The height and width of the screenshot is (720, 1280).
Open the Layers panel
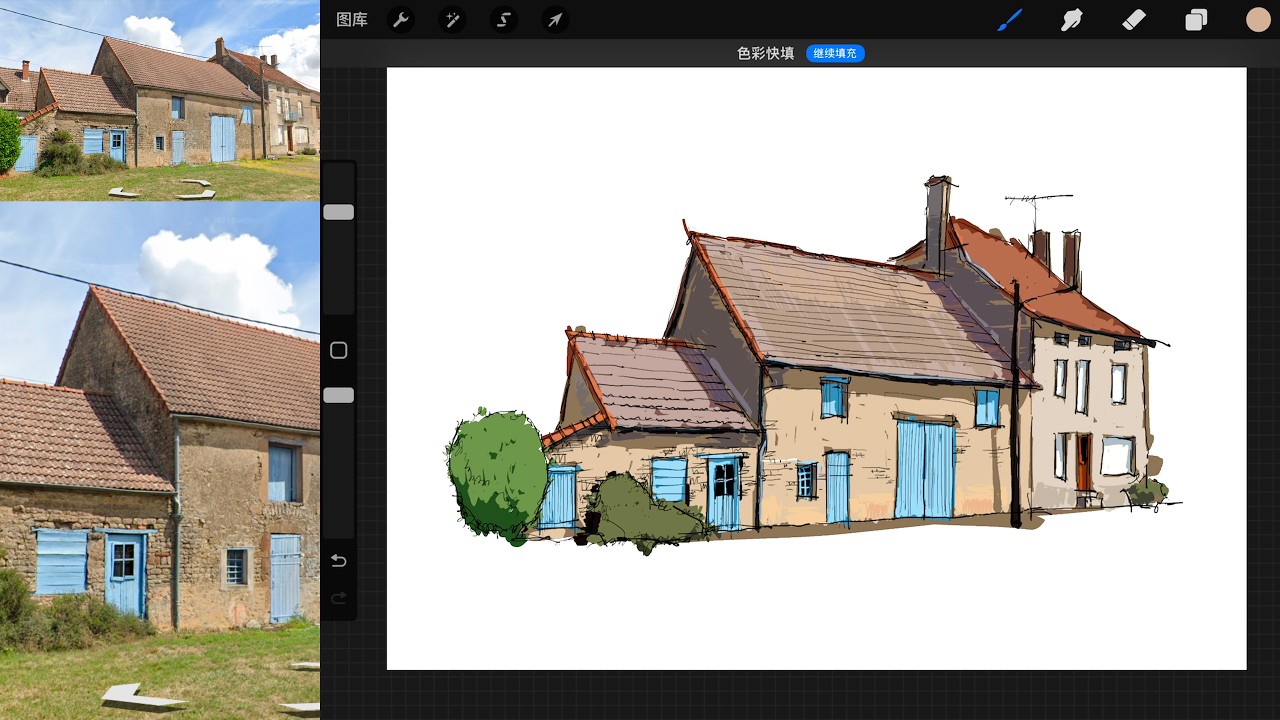pos(1196,20)
